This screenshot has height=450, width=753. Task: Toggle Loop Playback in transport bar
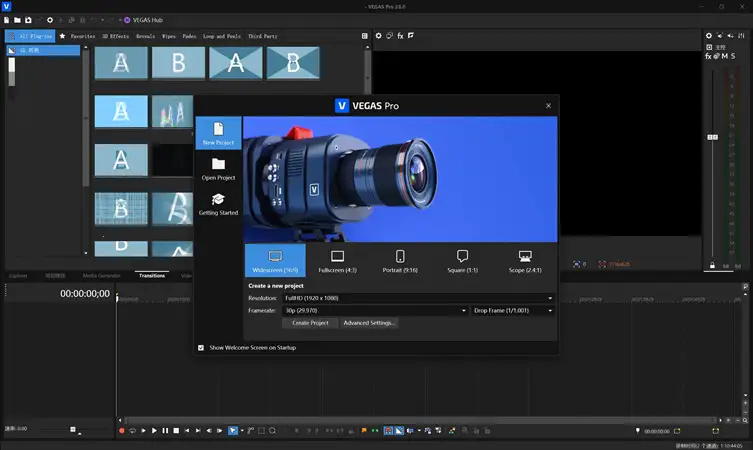coord(133,431)
